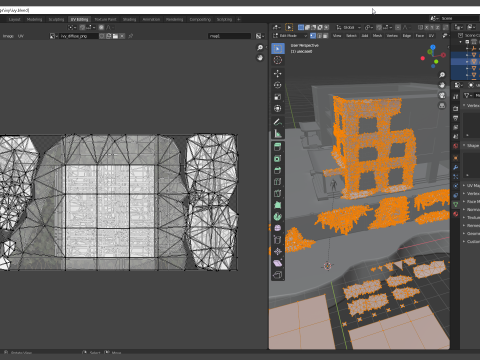Click zoom magnifier icon in UV editor
Image resolution: width=480 pixels, height=360 pixels.
pyautogui.click(x=260, y=48)
